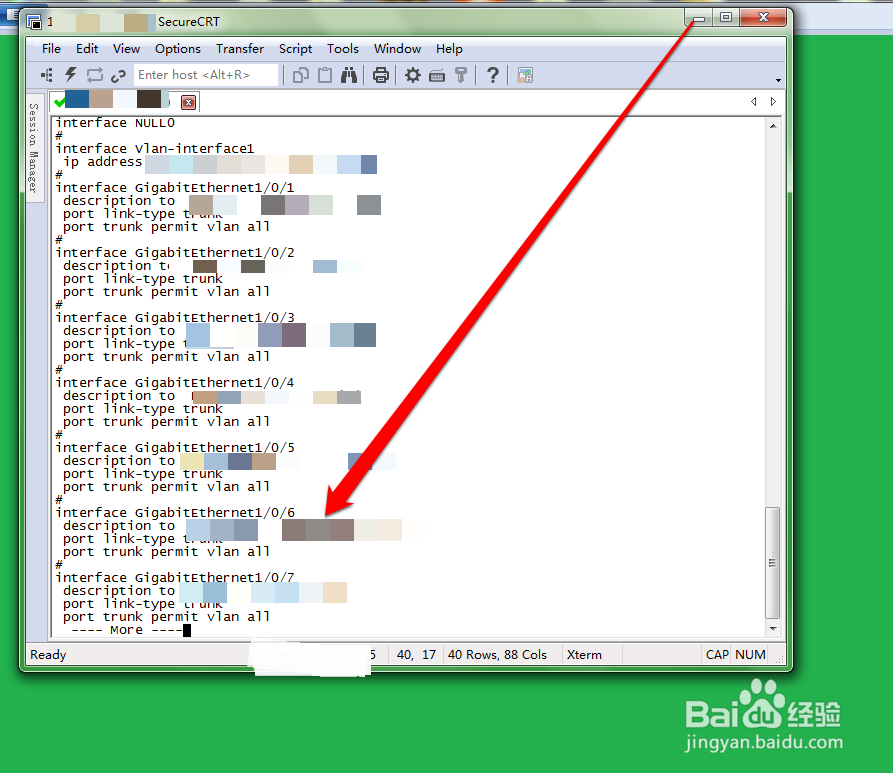Click the green connected checkmark on tab
Viewport: 893px width, 773px height.
(59, 103)
